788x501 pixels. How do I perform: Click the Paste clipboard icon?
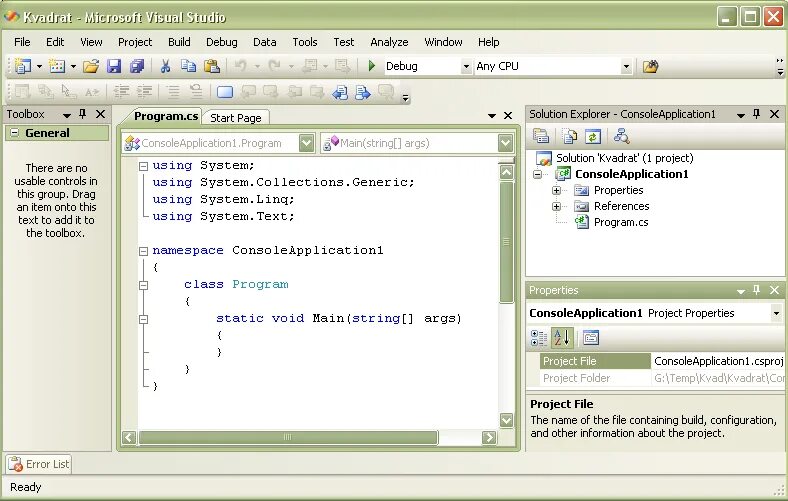pos(212,66)
